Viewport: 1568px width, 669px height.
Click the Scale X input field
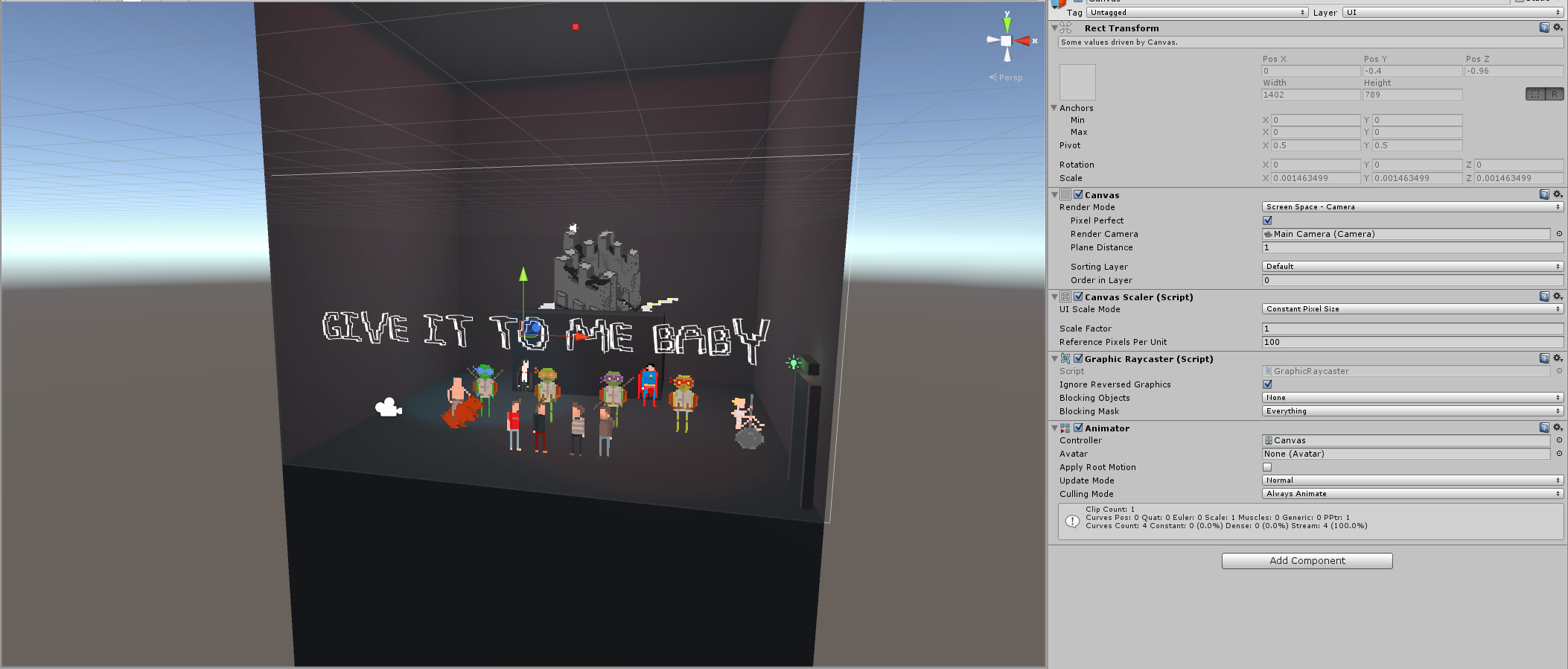[x=1316, y=178]
